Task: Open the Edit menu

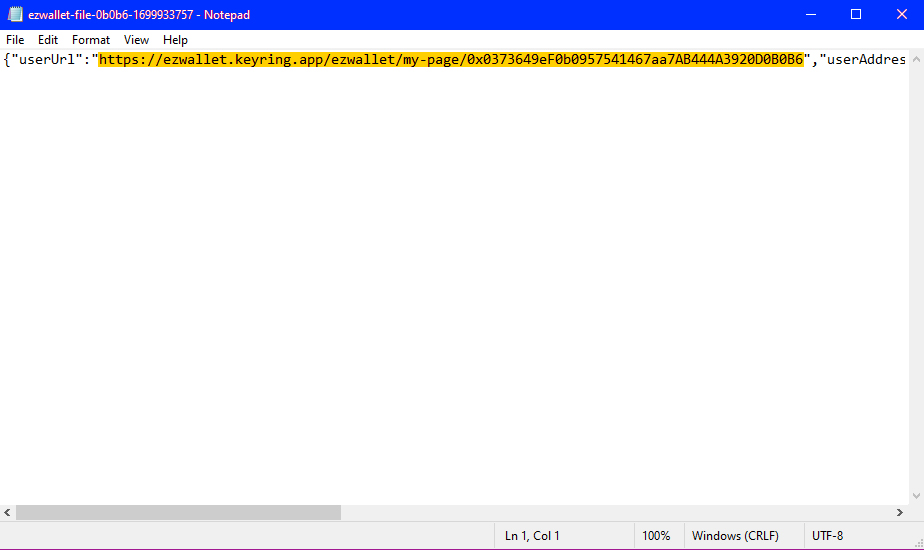Action: [48, 40]
